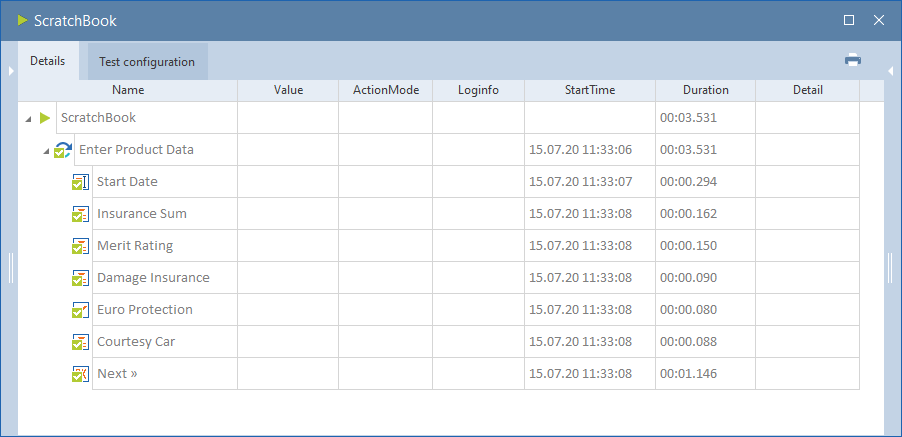Click the StartTime column header
Screen dimensions: 902x437
point(590,90)
